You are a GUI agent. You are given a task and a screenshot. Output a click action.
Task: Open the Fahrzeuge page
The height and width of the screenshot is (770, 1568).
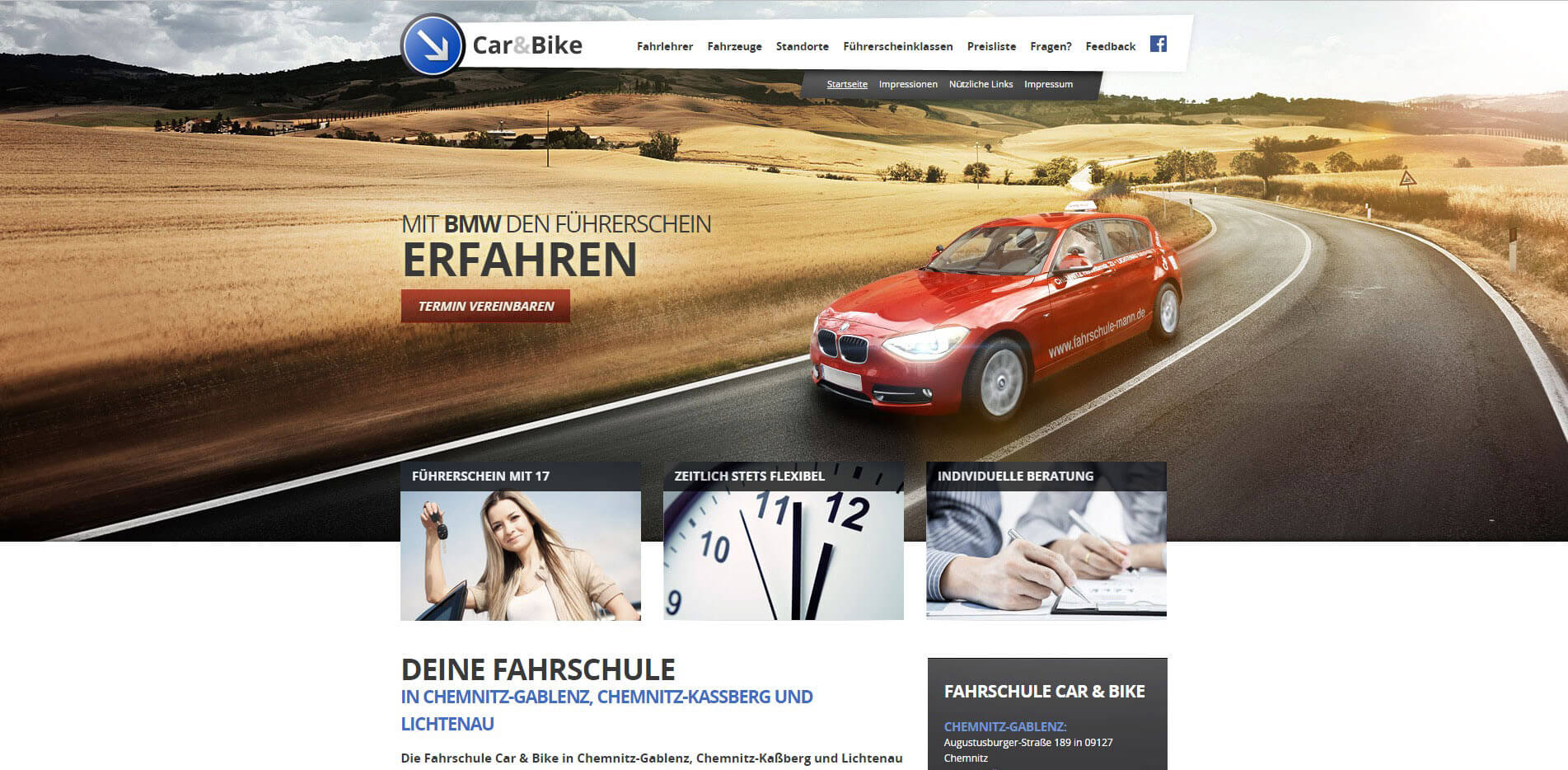734,47
